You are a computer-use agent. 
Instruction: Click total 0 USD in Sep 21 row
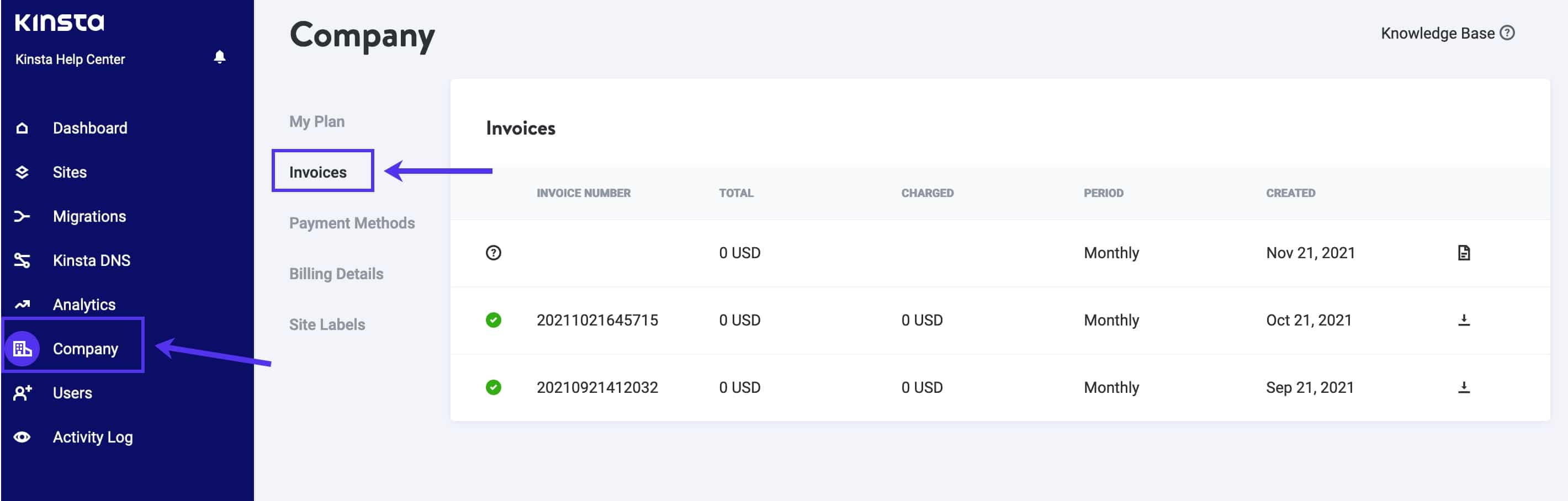(740, 388)
